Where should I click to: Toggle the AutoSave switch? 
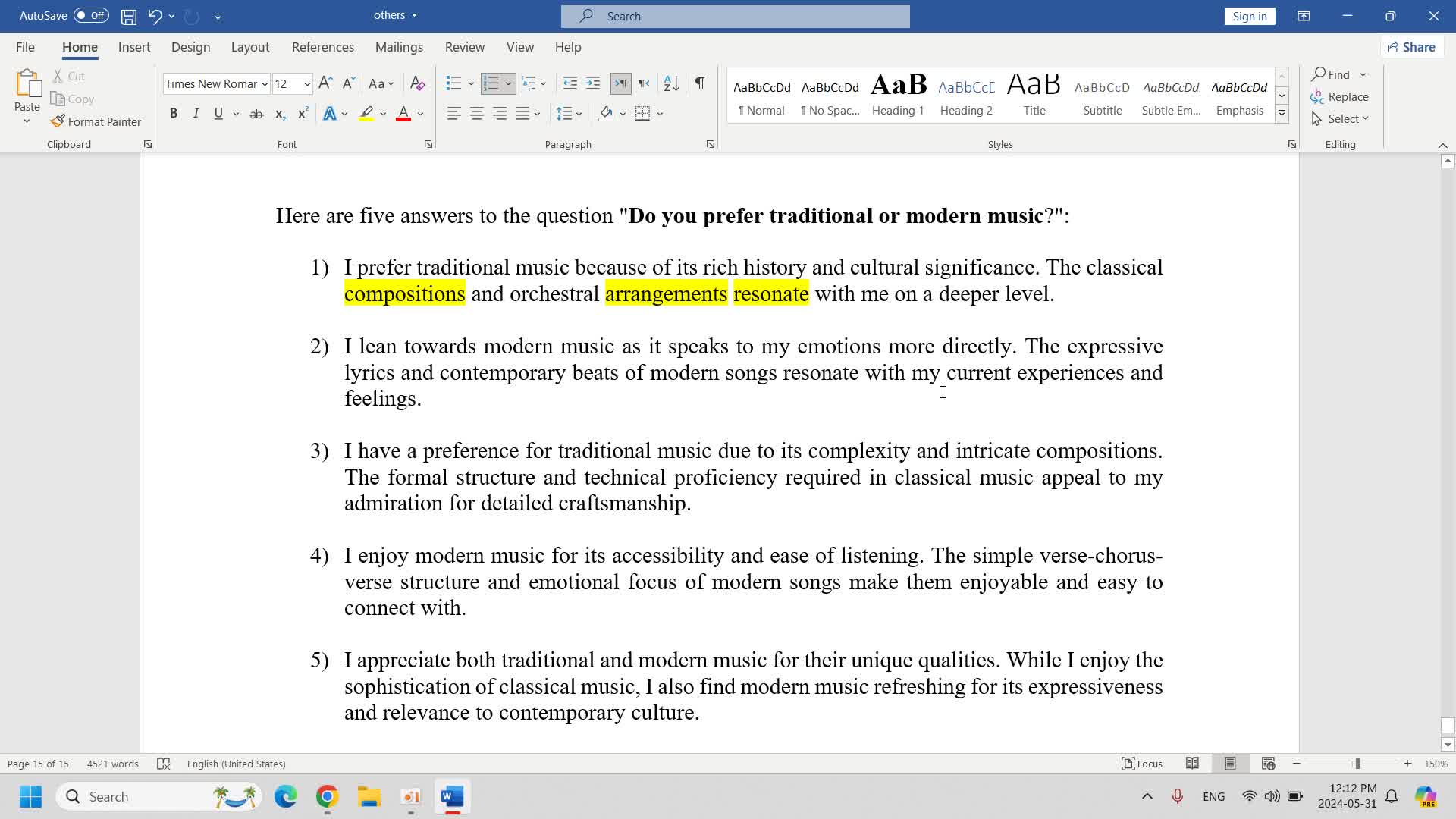(x=91, y=15)
